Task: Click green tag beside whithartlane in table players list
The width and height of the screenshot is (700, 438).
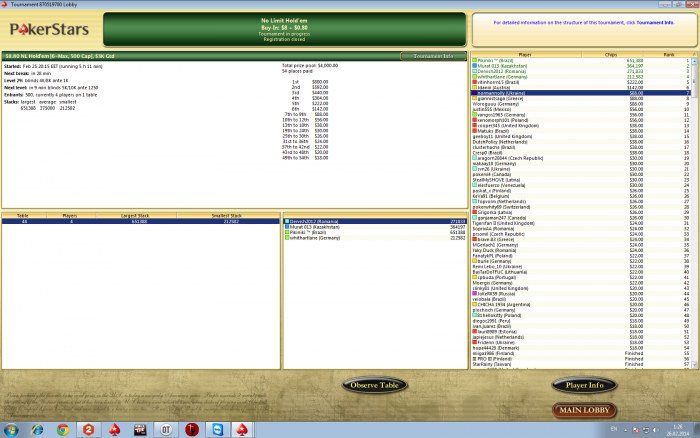Action: click(287, 238)
